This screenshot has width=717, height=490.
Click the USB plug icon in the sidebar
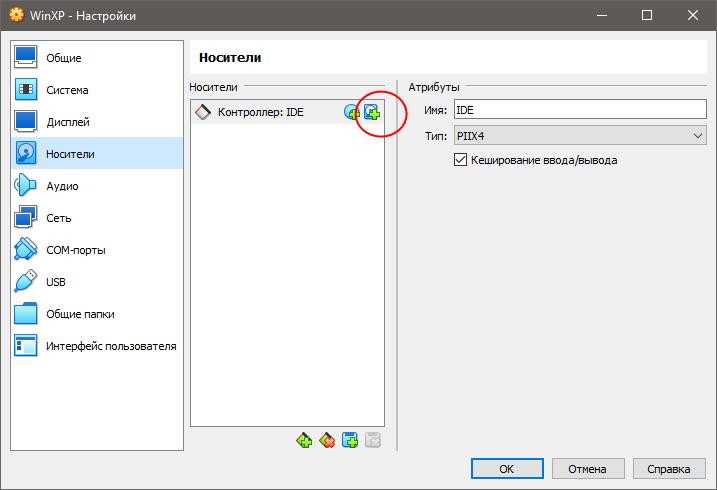click(x=26, y=282)
